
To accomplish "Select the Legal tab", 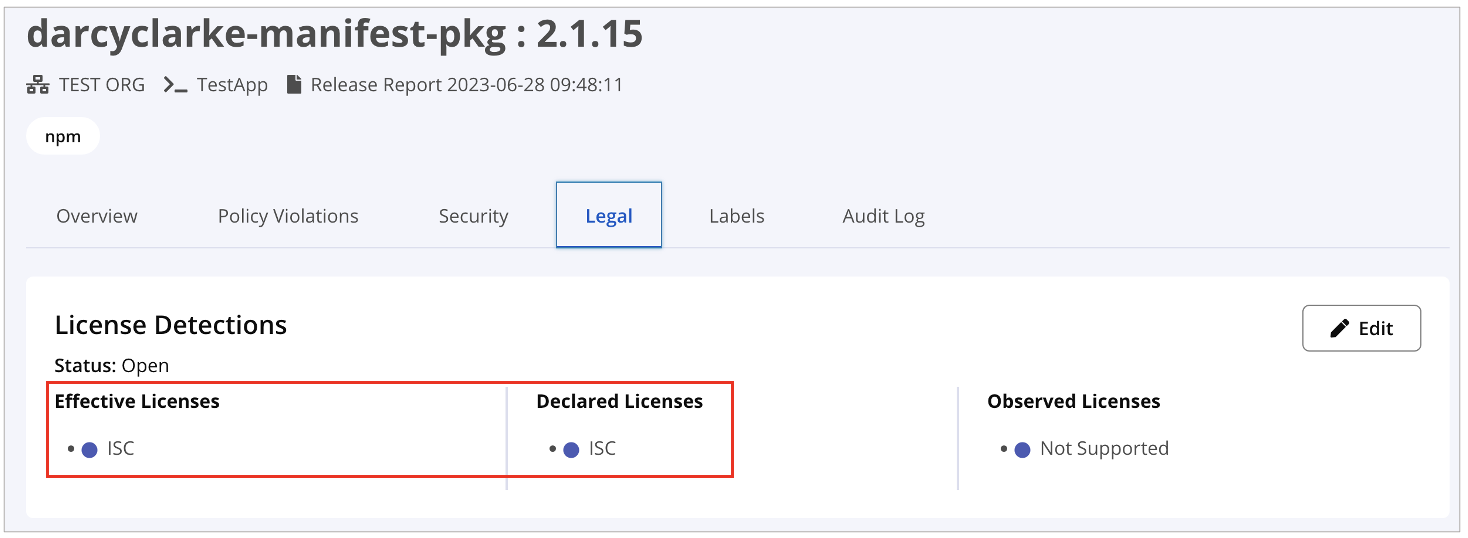I will pos(608,216).
